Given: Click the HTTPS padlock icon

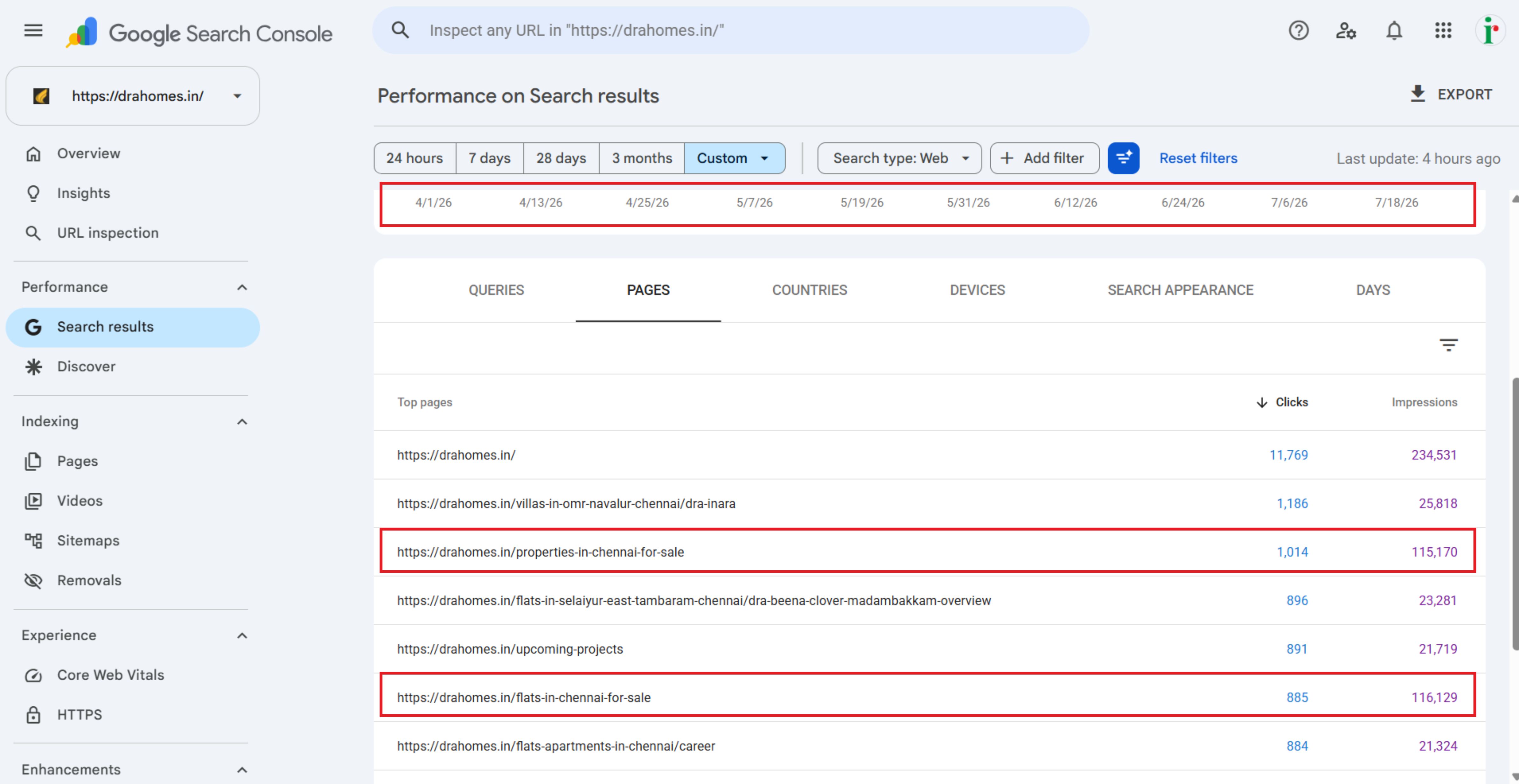Looking at the screenshot, I should [x=34, y=715].
